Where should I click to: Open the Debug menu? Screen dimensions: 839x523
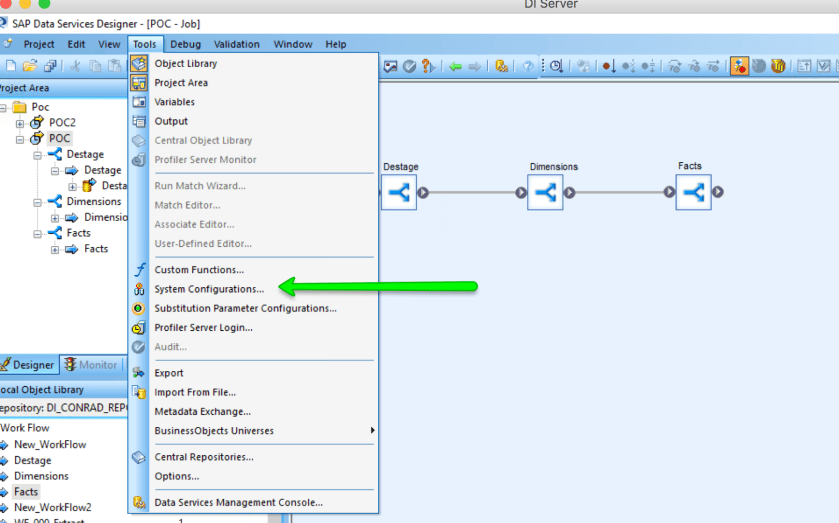[185, 44]
